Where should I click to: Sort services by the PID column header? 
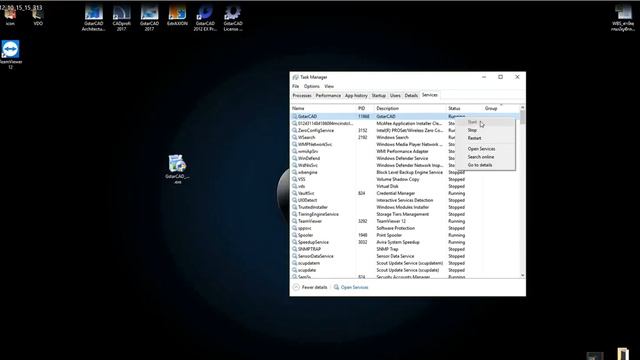click(365, 109)
